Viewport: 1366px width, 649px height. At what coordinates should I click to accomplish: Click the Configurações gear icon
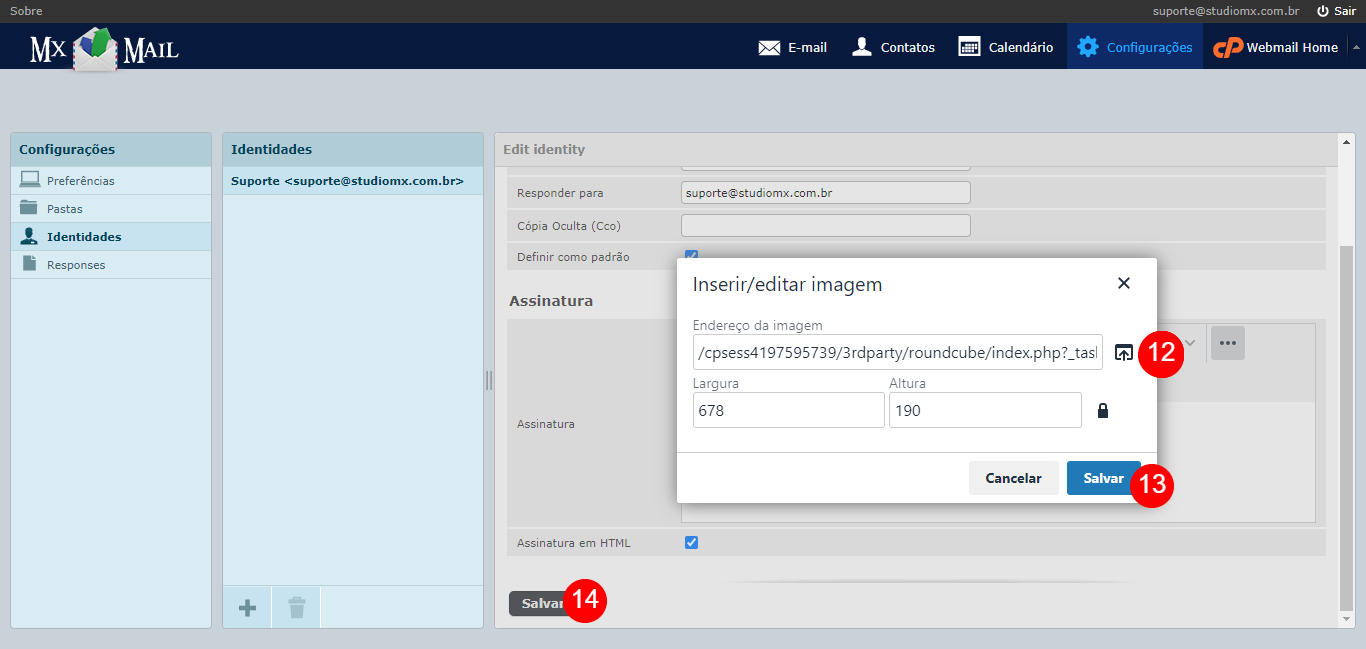tap(1088, 46)
